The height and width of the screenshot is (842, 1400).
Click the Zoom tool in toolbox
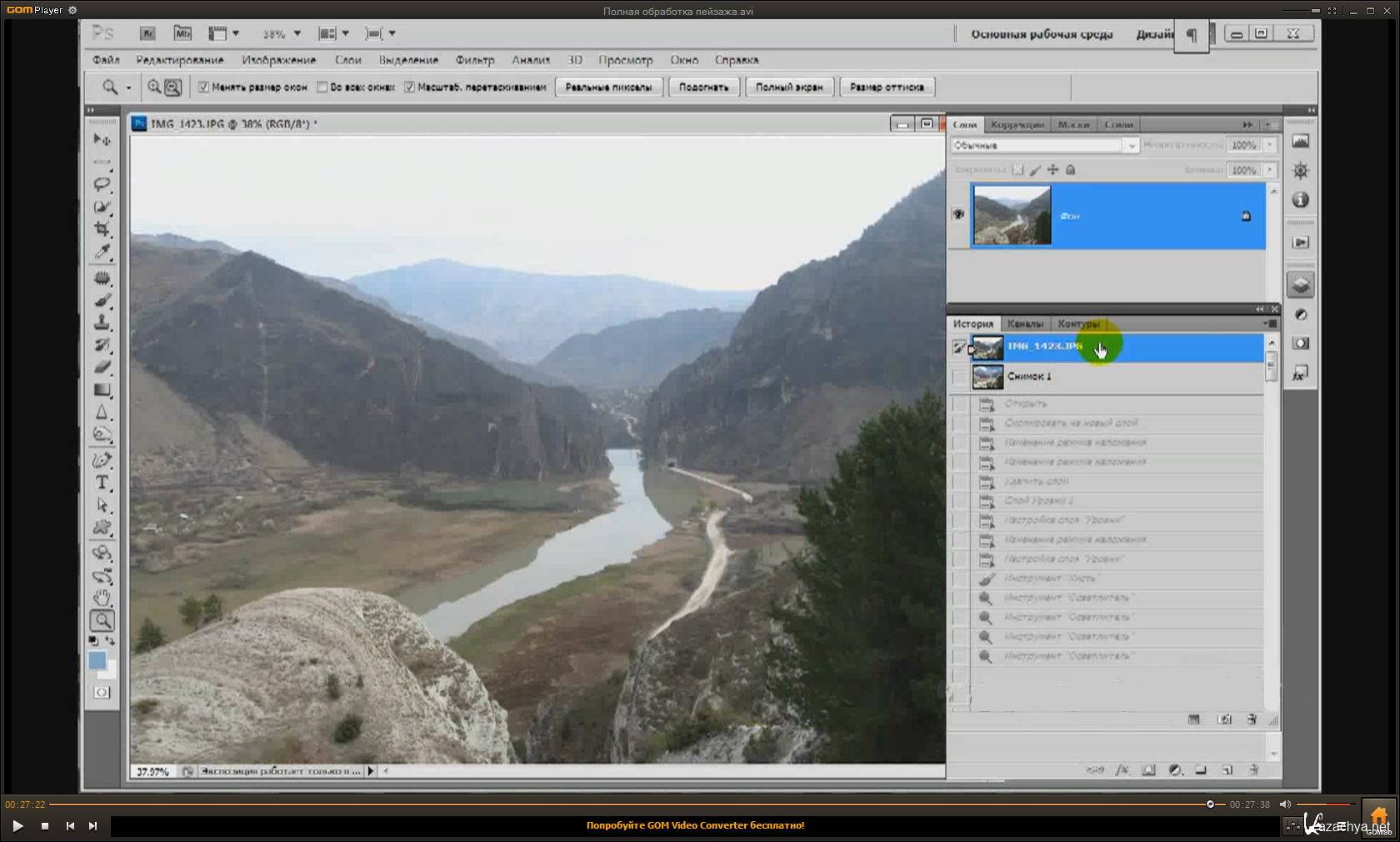coord(102,620)
